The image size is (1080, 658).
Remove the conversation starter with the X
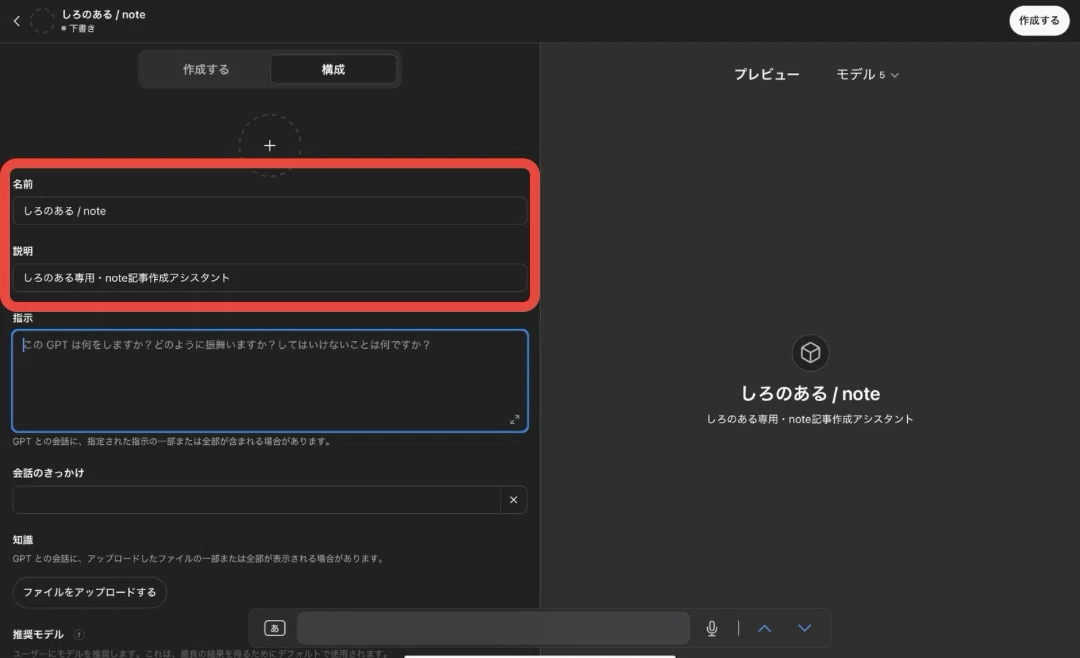(513, 500)
